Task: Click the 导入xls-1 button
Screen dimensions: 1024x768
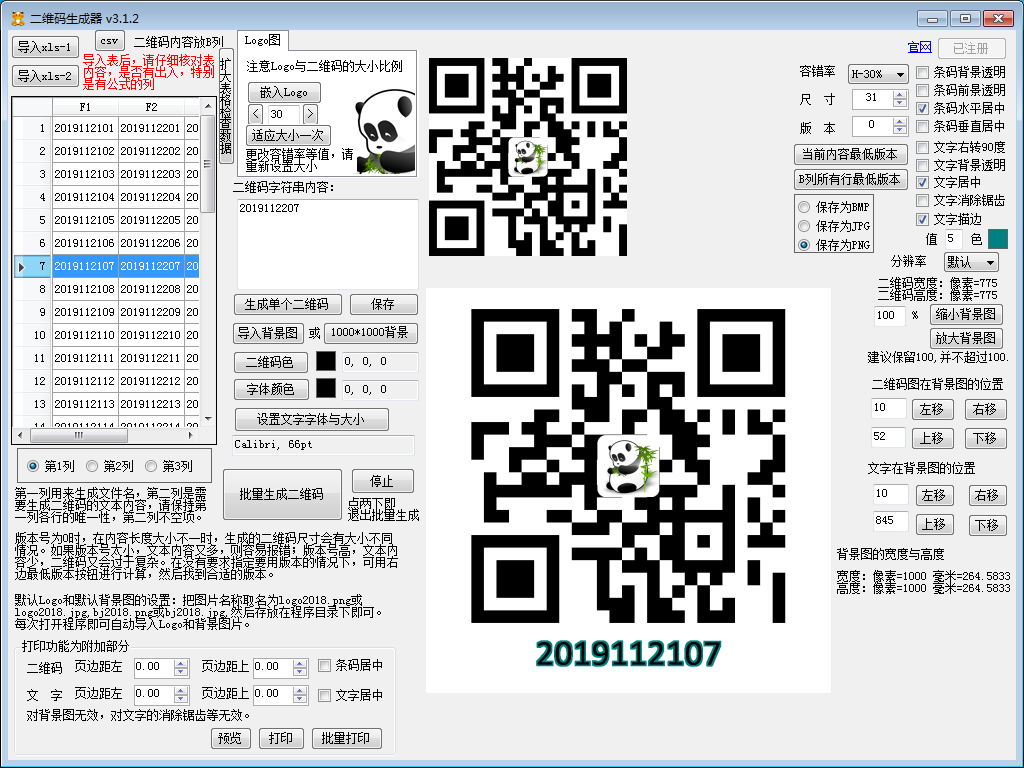Action: tap(45, 47)
